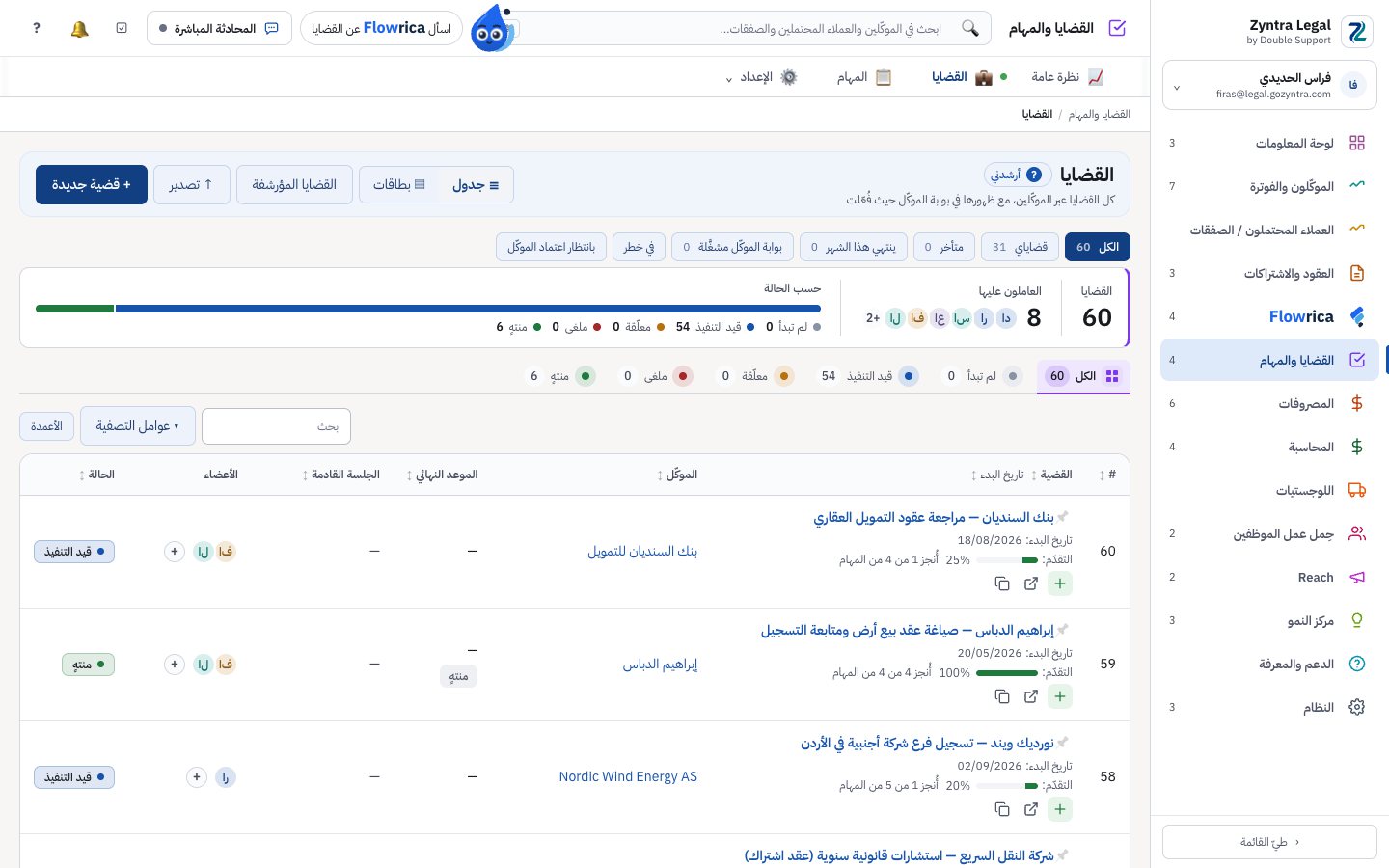Filter by متأخر chip
Viewport: 1389px width, 868px height.
(944, 247)
